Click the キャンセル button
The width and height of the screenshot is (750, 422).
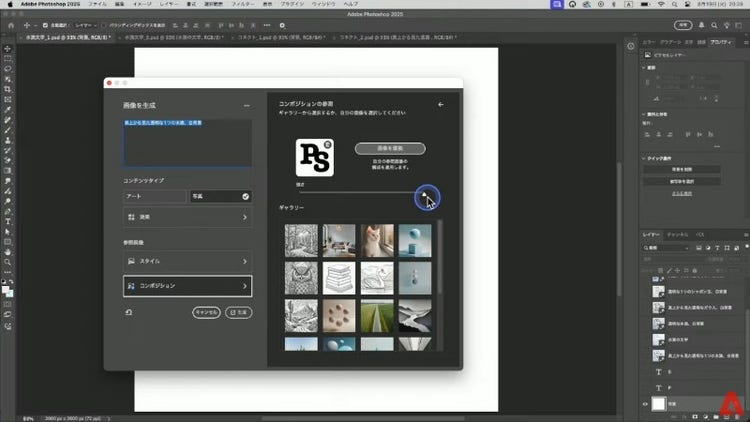pyautogui.click(x=206, y=312)
